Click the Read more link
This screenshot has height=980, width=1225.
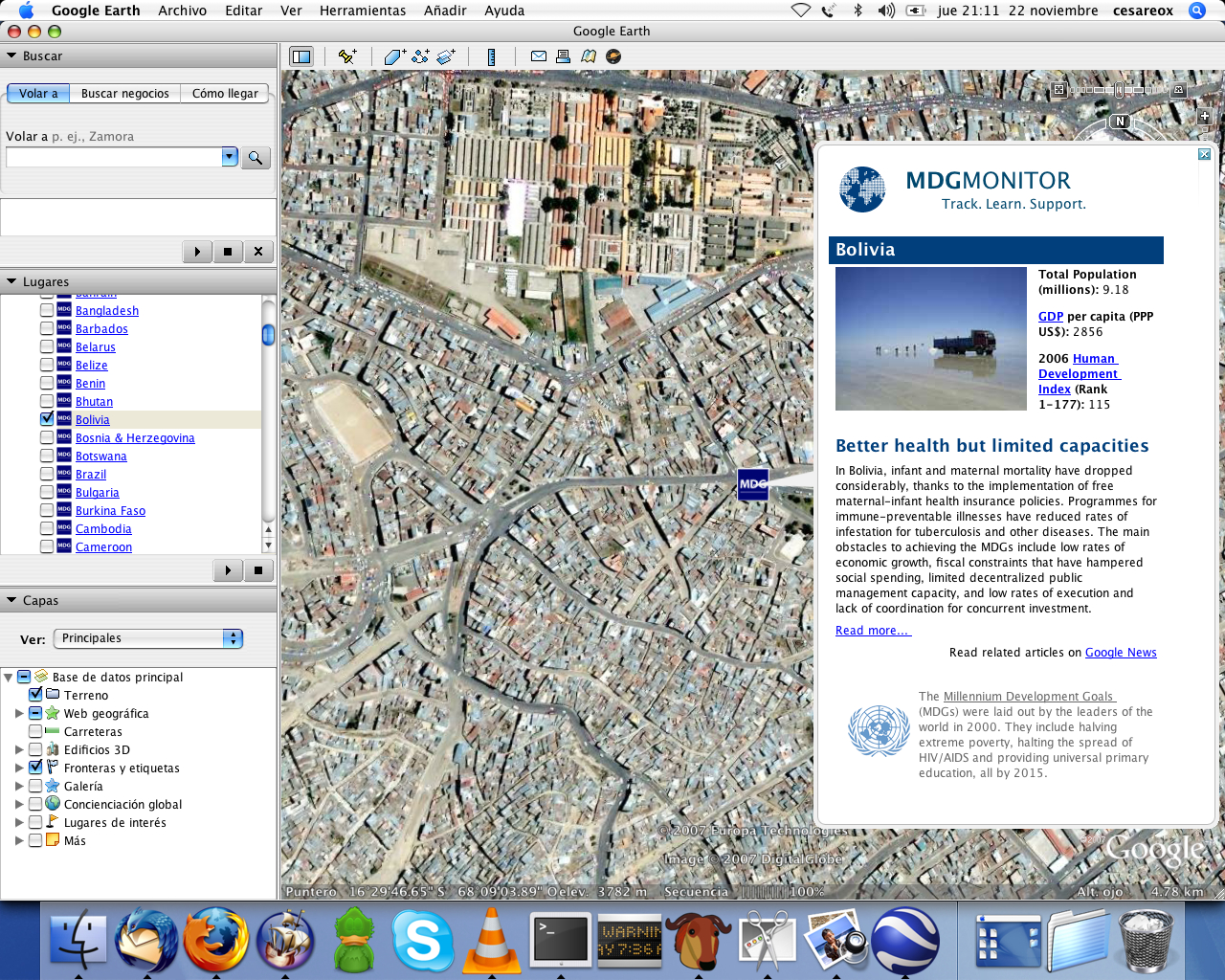pos(873,631)
